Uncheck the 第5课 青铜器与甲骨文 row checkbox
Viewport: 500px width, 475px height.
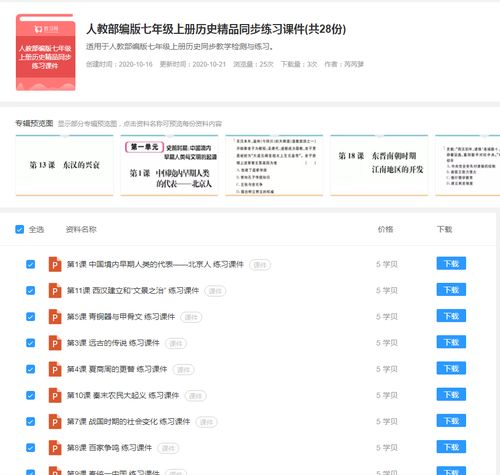[30, 317]
